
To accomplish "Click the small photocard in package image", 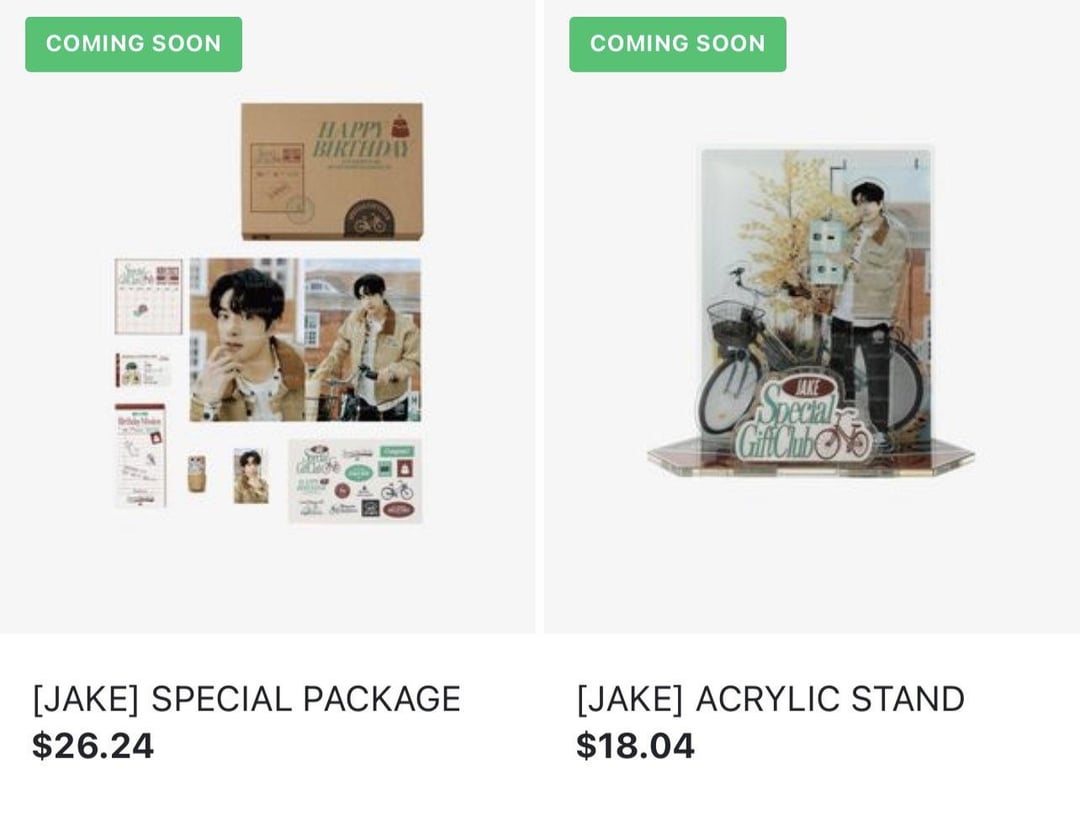I will coord(251,476).
